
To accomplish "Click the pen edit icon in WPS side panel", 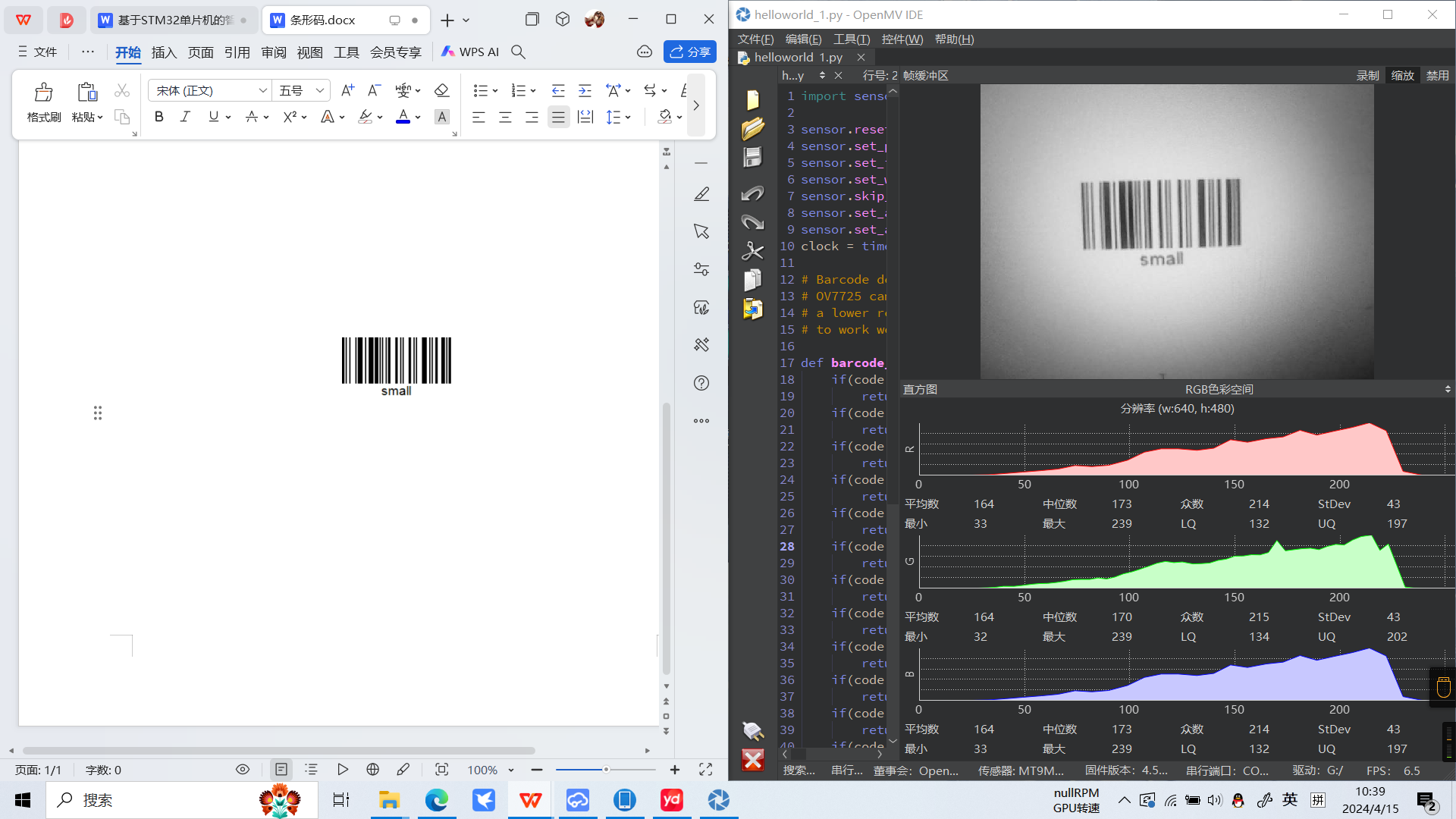I will 701,194.
